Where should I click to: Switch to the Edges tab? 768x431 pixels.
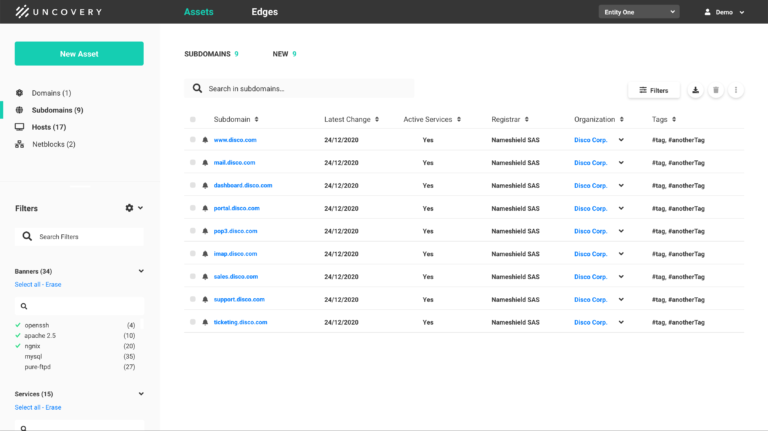tap(264, 12)
